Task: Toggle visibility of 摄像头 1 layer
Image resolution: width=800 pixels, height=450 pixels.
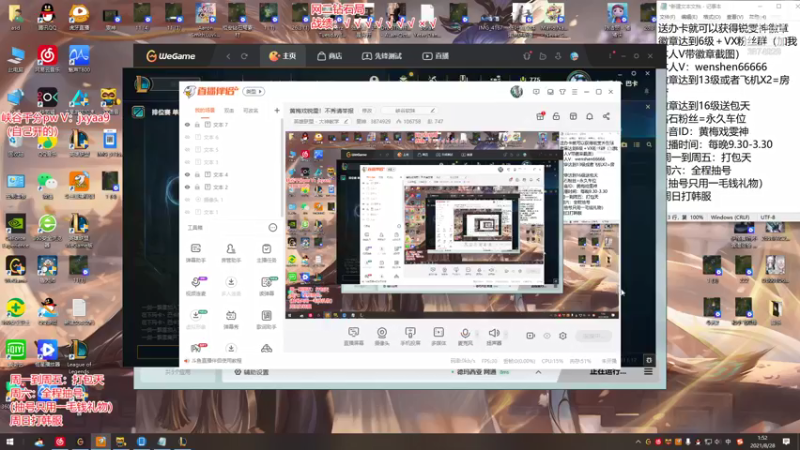Action: click(187, 199)
